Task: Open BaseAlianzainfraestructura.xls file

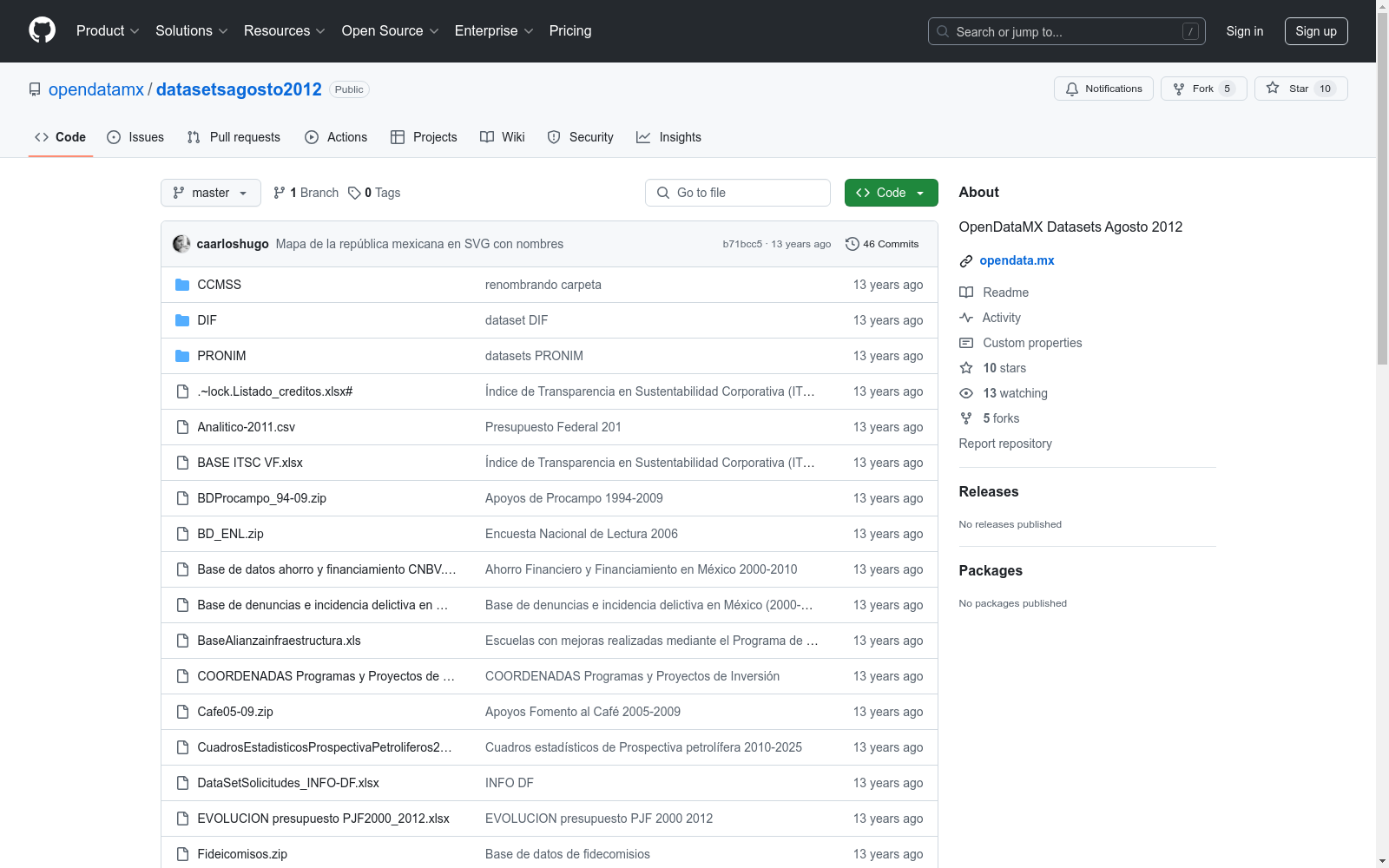Action: tap(279, 641)
